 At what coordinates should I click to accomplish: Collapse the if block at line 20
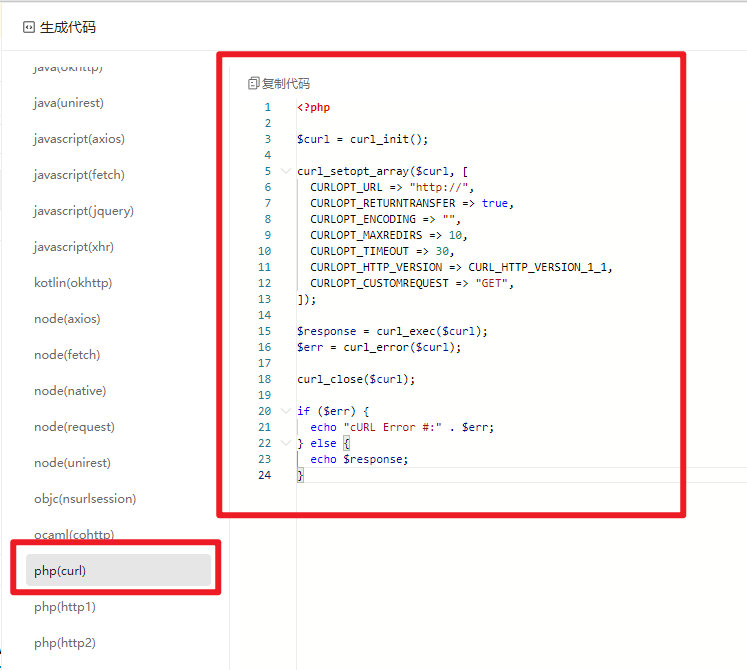tap(286, 411)
